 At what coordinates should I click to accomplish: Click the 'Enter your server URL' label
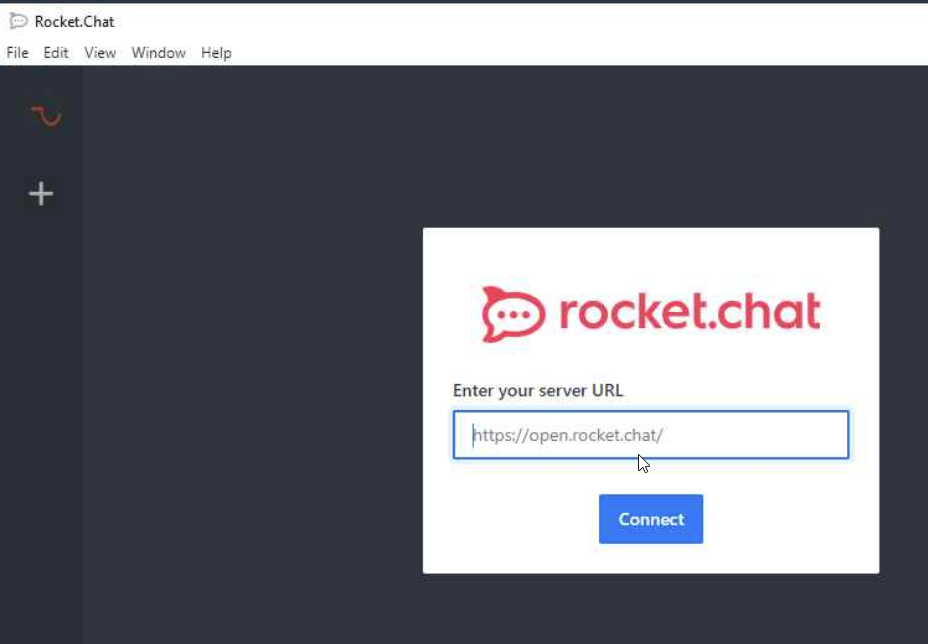[x=538, y=391]
